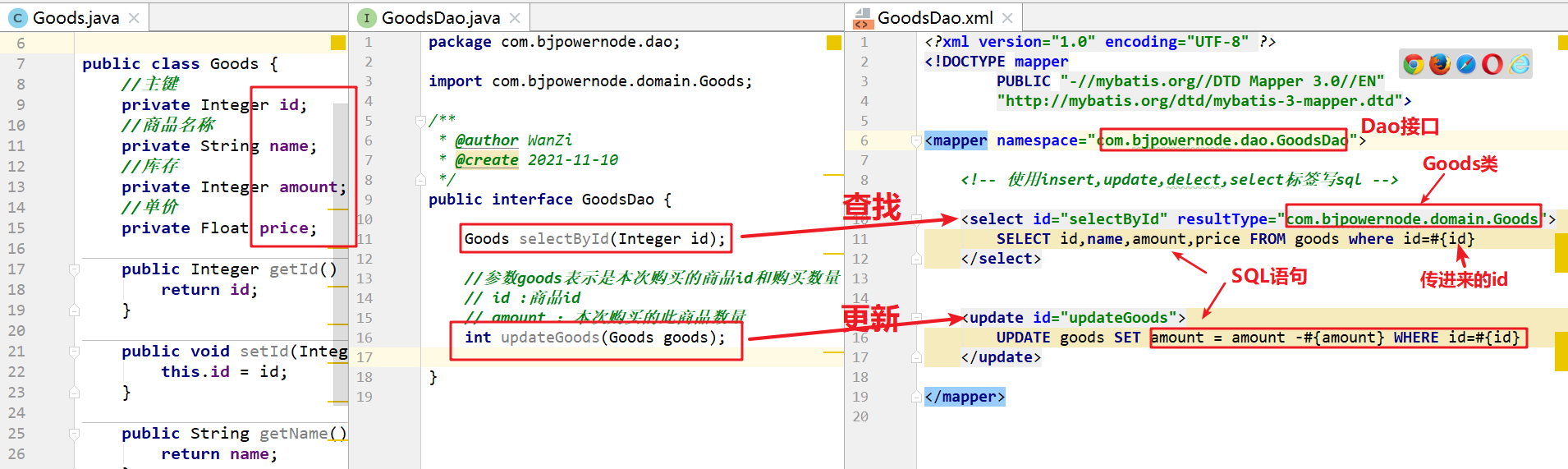Click the id="selectById" attribute in the XML
The image size is (1568, 469).
pos(1100,219)
